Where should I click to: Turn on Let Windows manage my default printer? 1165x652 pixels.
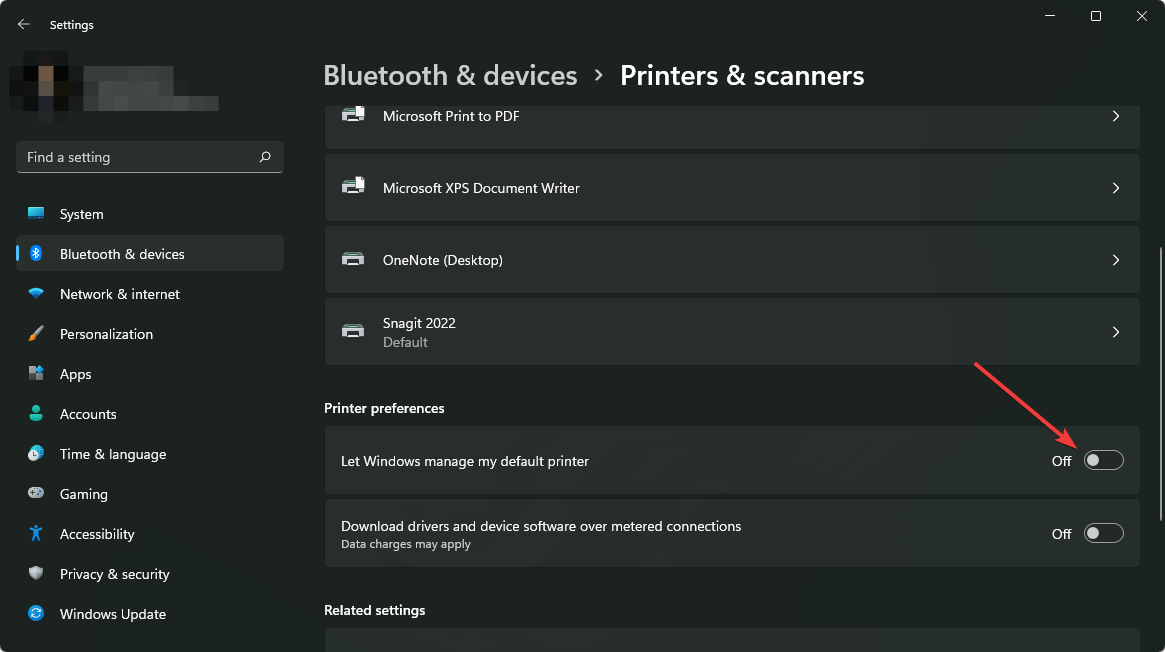tap(1103, 460)
